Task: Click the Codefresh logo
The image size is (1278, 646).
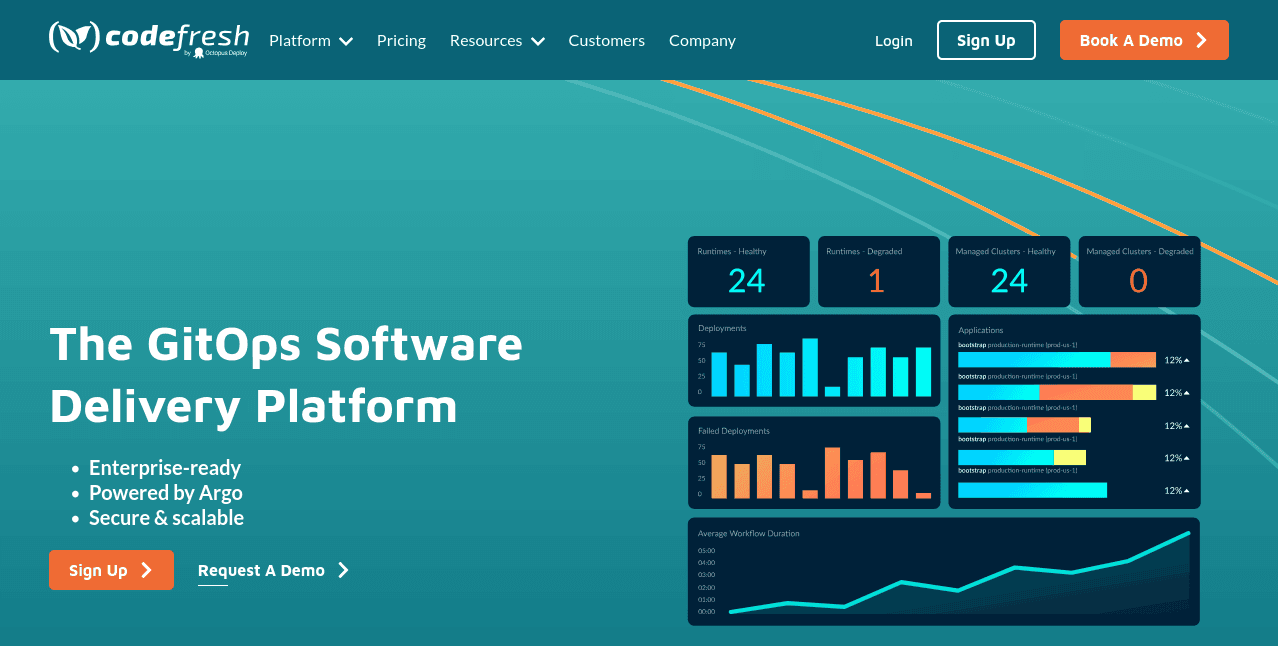Action: [x=148, y=38]
